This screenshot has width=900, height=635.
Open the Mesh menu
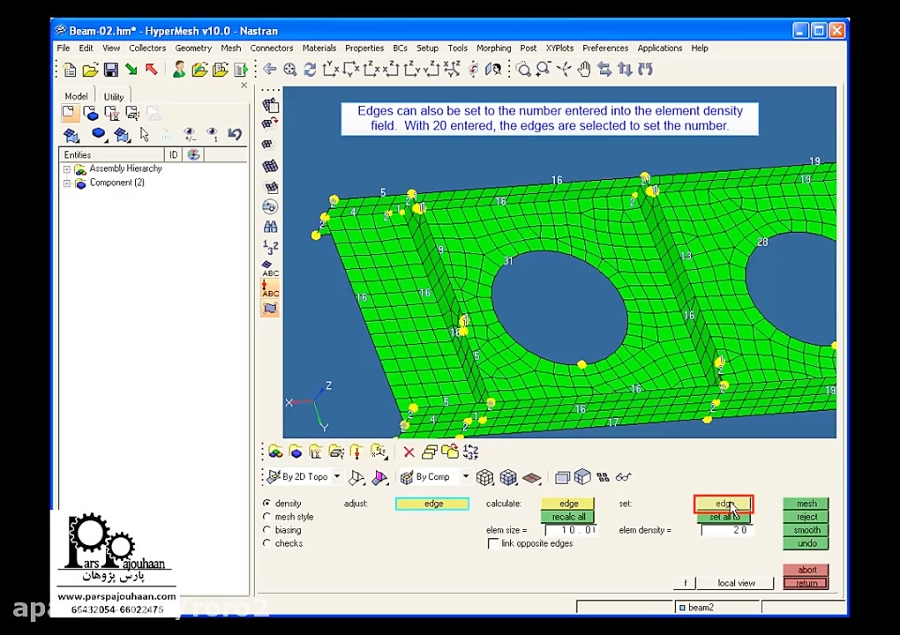coord(231,47)
